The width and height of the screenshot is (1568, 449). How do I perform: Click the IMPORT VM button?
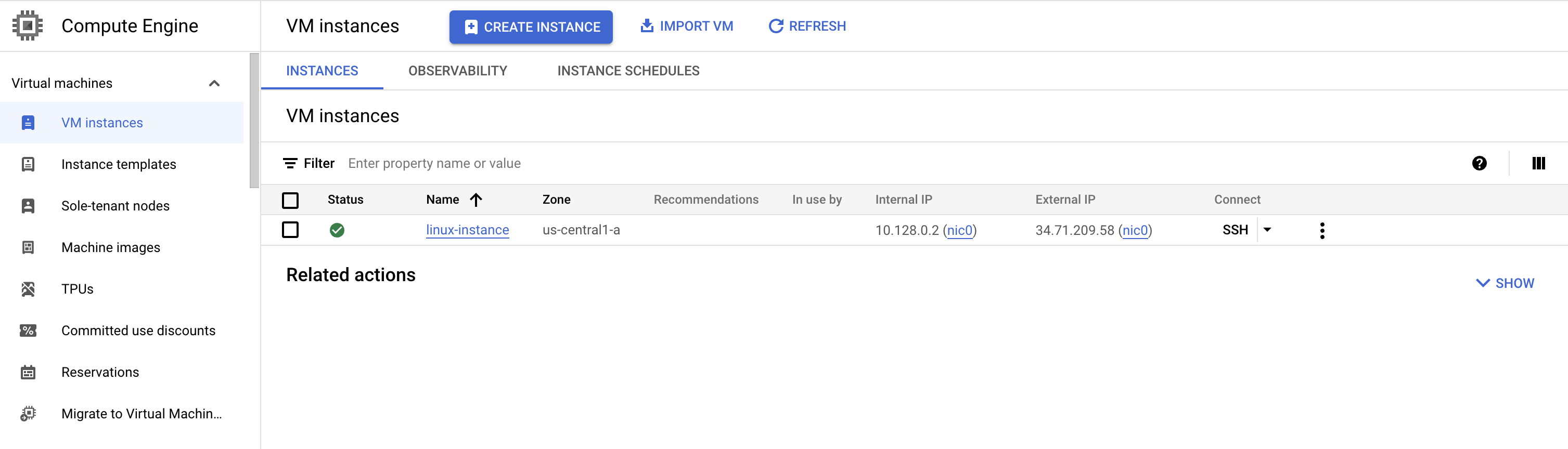(686, 26)
